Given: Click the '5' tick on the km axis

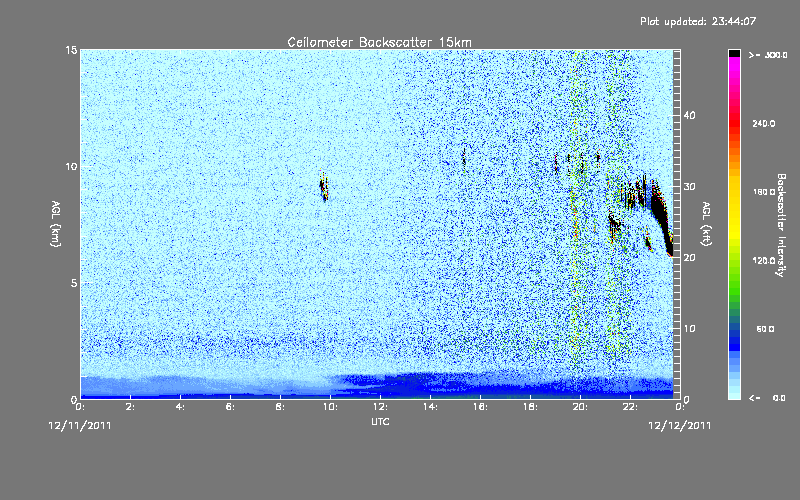Looking at the screenshot, I should point(74,283).
